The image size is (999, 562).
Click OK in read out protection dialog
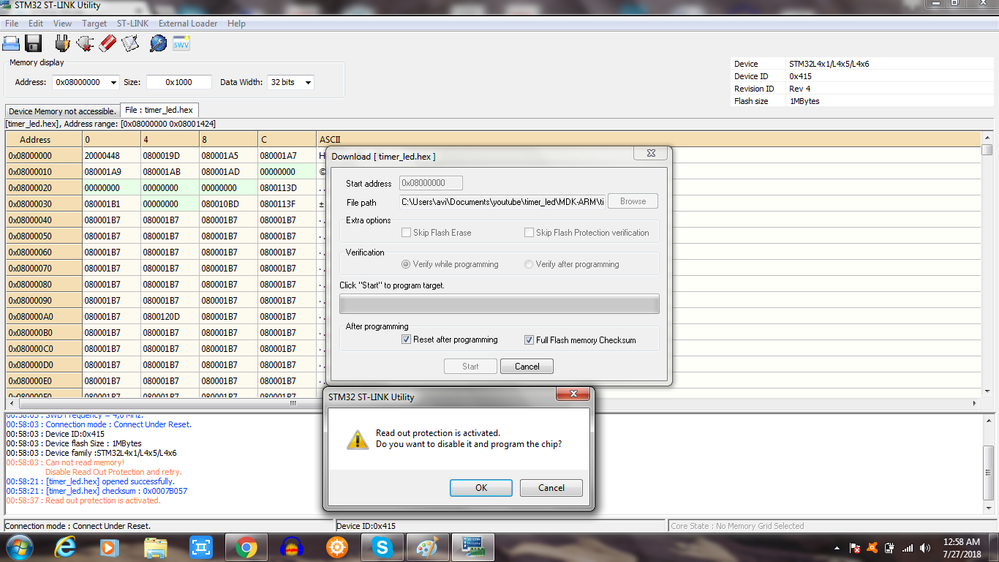481,487
